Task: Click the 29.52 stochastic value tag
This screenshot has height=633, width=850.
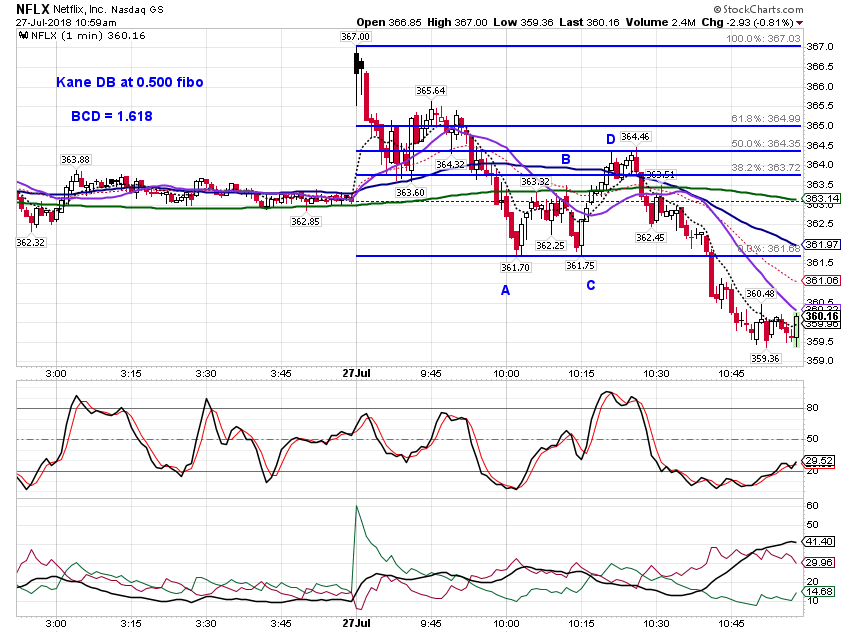Action: point(819,461)
